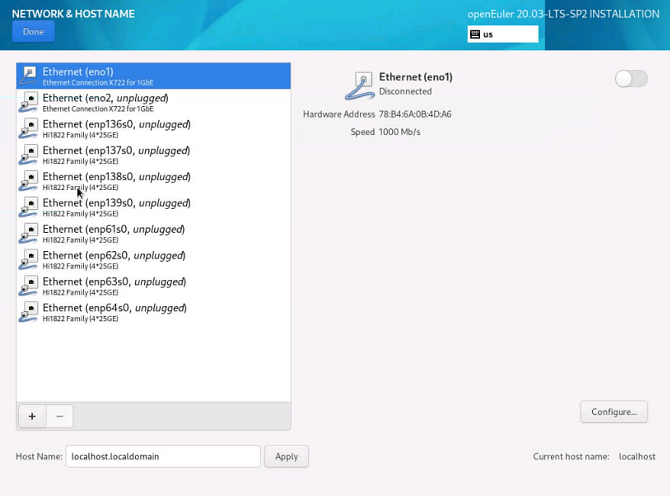Viewport: 670px width, 496px height.
Task: Click the enp136s0 network adapter icon
Action: (29, 128)
